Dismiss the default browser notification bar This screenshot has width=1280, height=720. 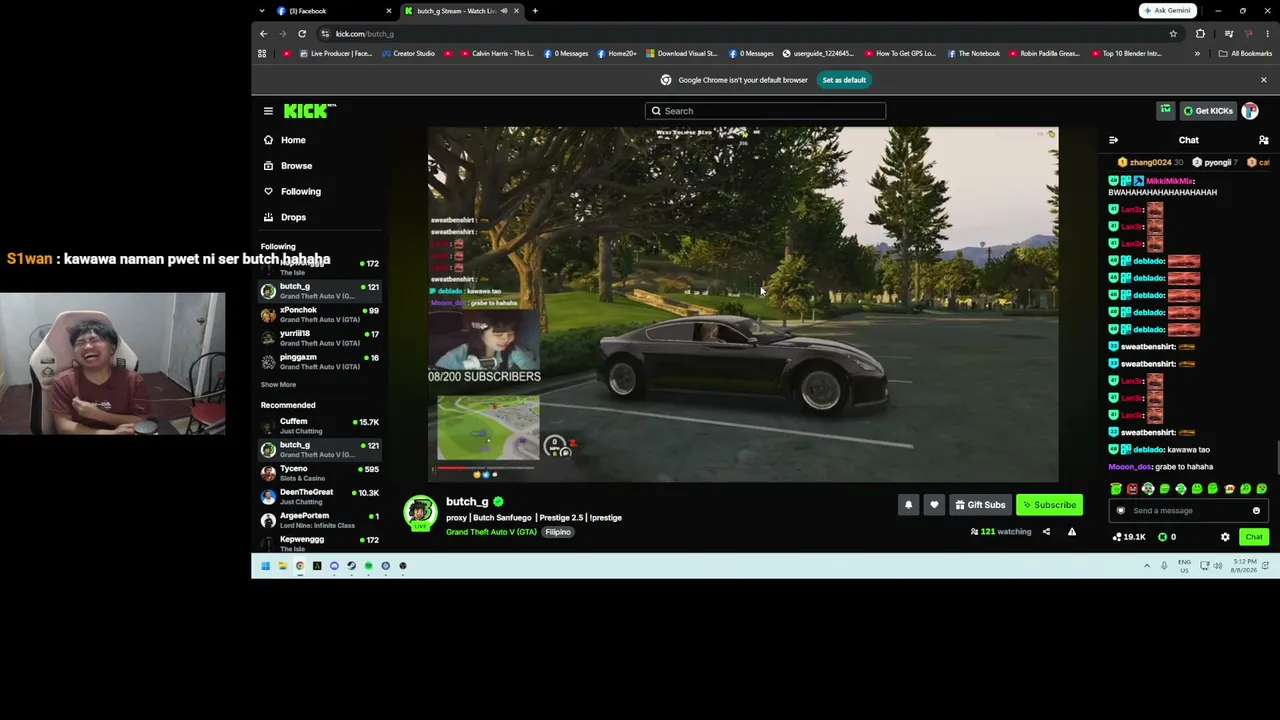point(1263,80)
